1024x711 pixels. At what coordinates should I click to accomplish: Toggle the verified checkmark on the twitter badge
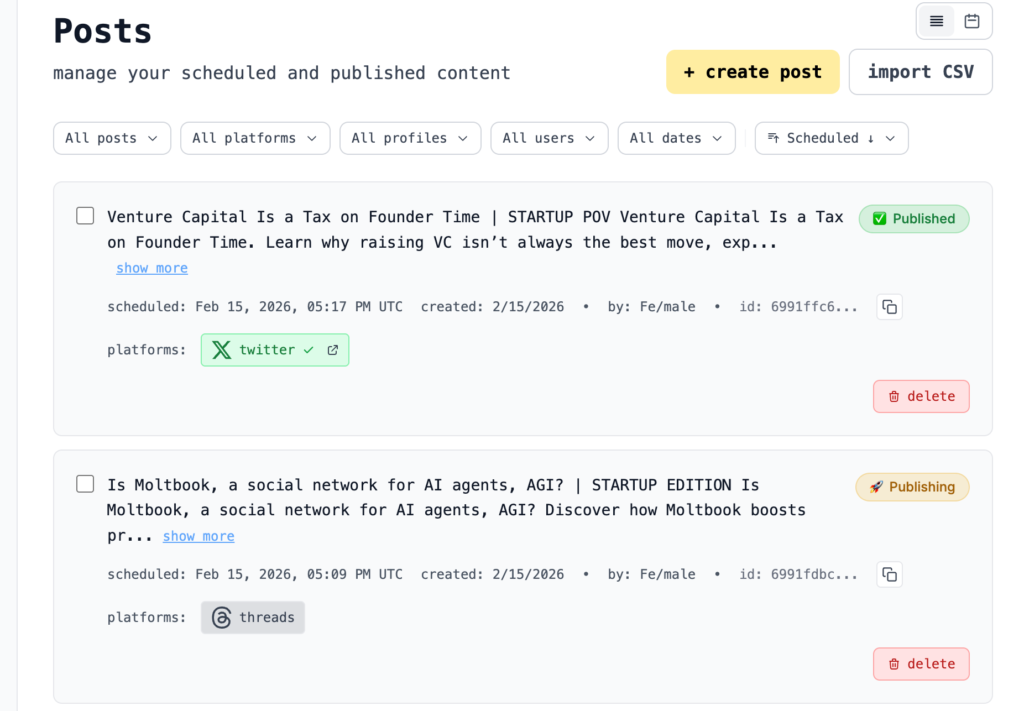(x=307, y=349)
